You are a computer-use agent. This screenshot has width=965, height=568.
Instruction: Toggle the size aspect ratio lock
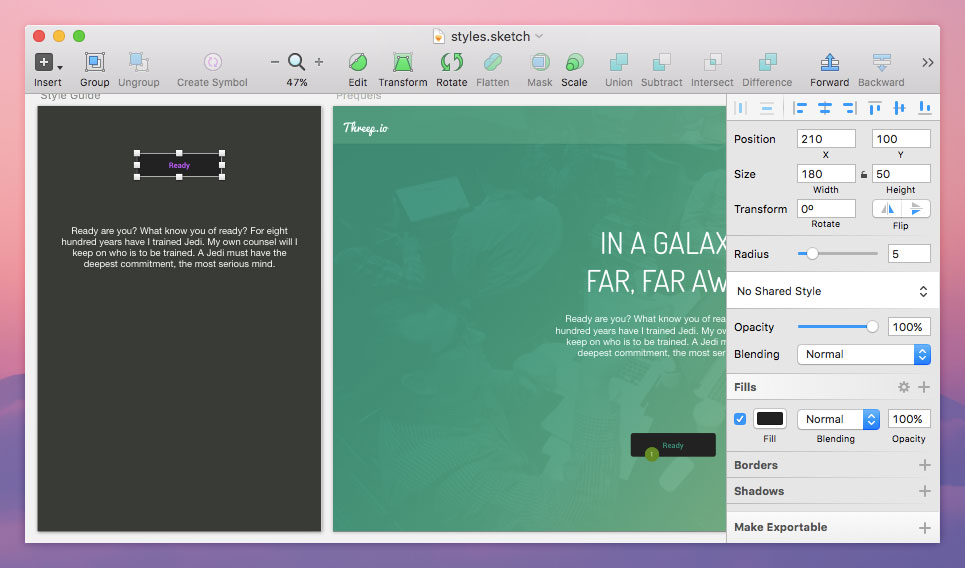[864, 174]
